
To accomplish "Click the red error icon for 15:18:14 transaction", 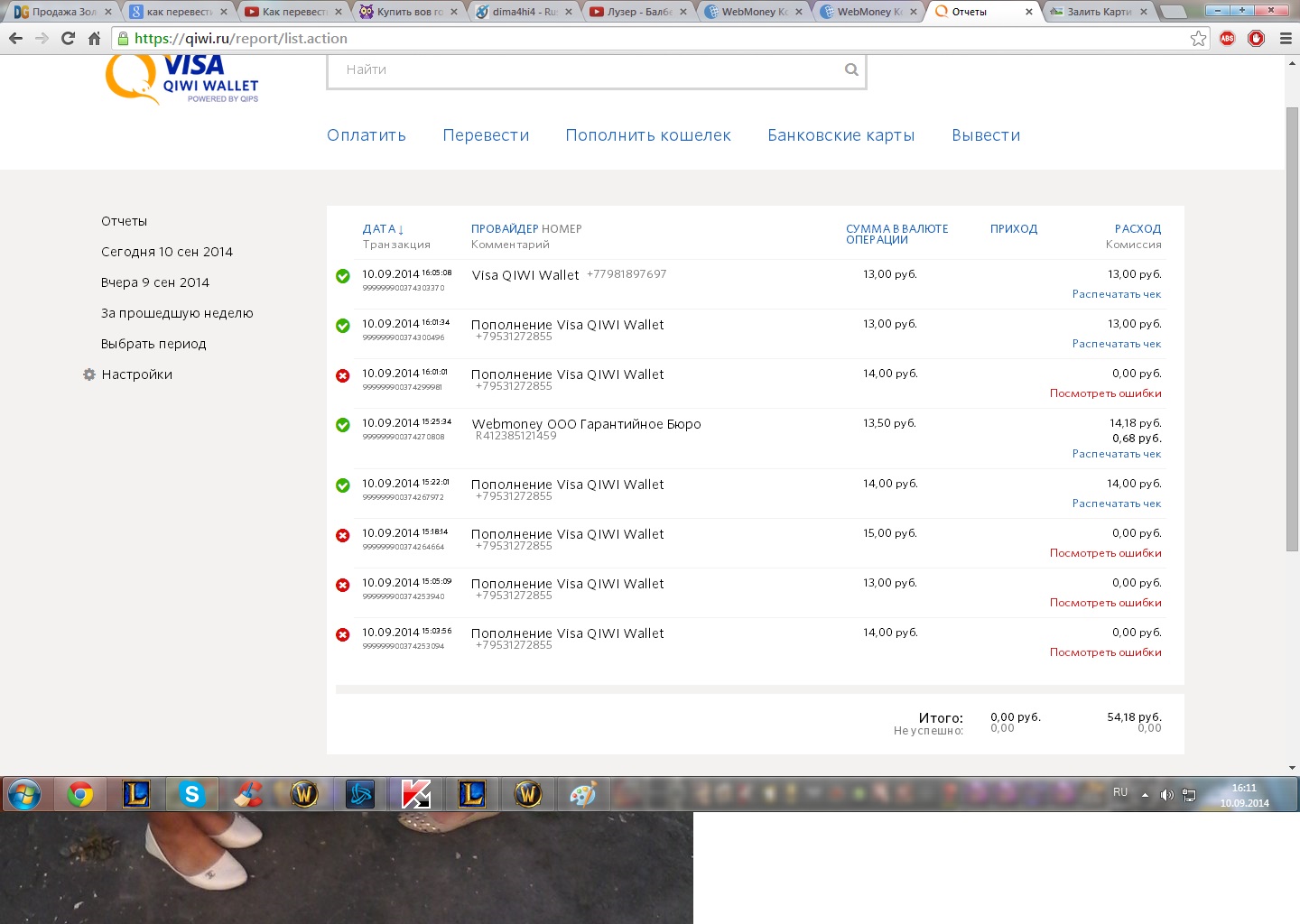I will click(343, 535).
